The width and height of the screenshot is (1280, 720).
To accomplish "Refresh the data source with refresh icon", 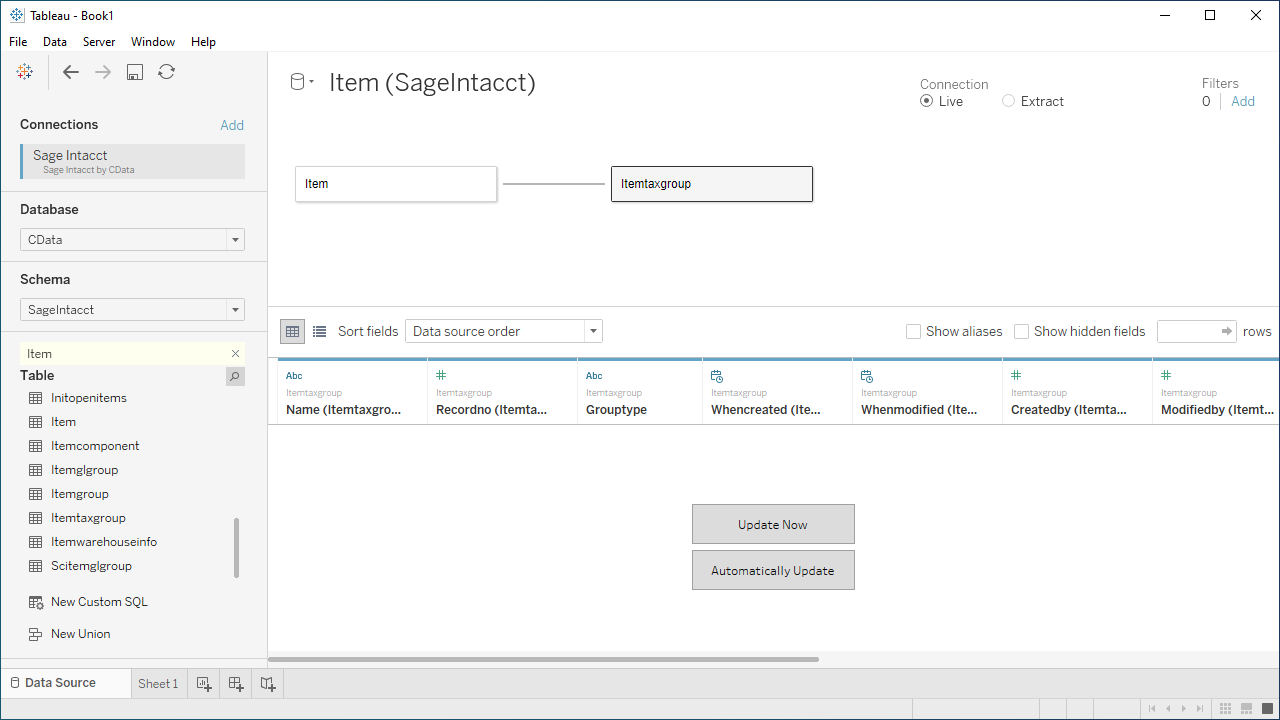I will [x=167, y=72].
